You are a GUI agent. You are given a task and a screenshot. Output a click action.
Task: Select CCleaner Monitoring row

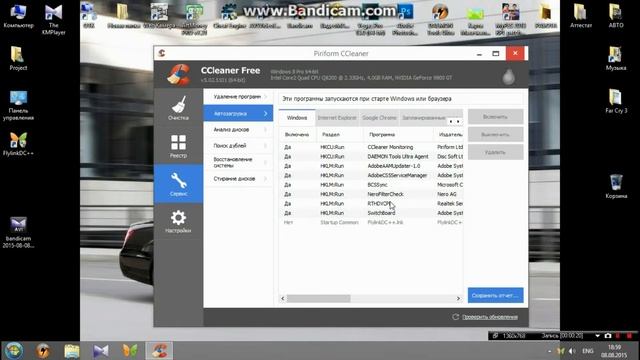click(x=371, y=147)
